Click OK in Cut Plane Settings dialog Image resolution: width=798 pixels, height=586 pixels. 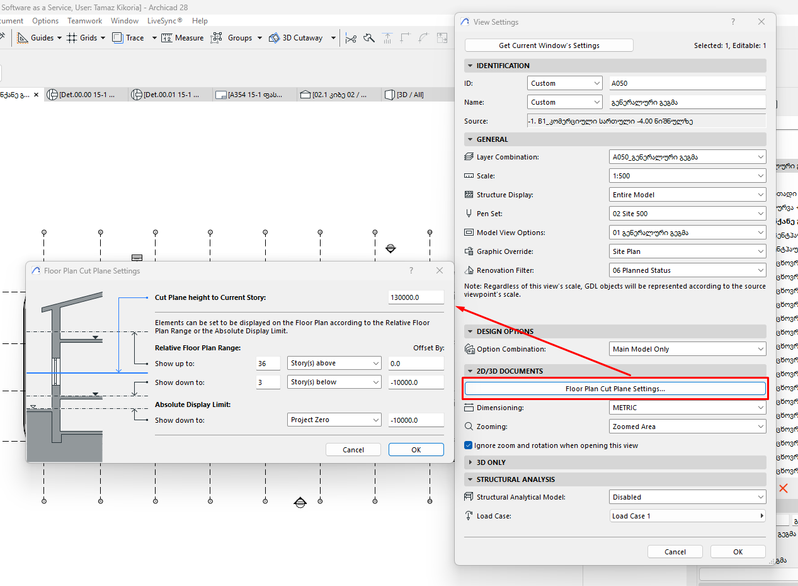416,450
